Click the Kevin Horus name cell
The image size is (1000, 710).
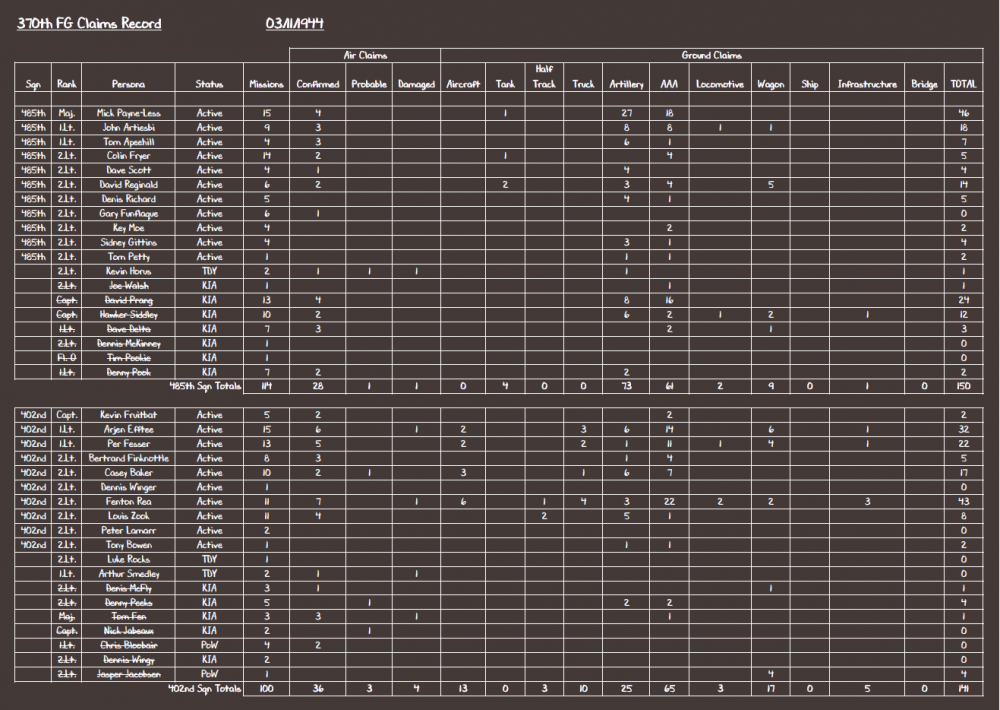[128, 271]
